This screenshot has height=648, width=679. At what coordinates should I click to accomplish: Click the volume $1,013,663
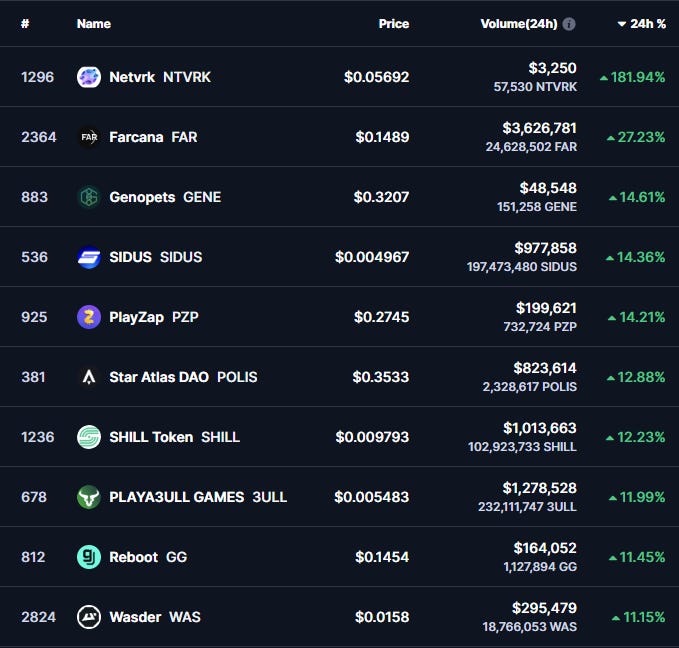pos(540,428)
